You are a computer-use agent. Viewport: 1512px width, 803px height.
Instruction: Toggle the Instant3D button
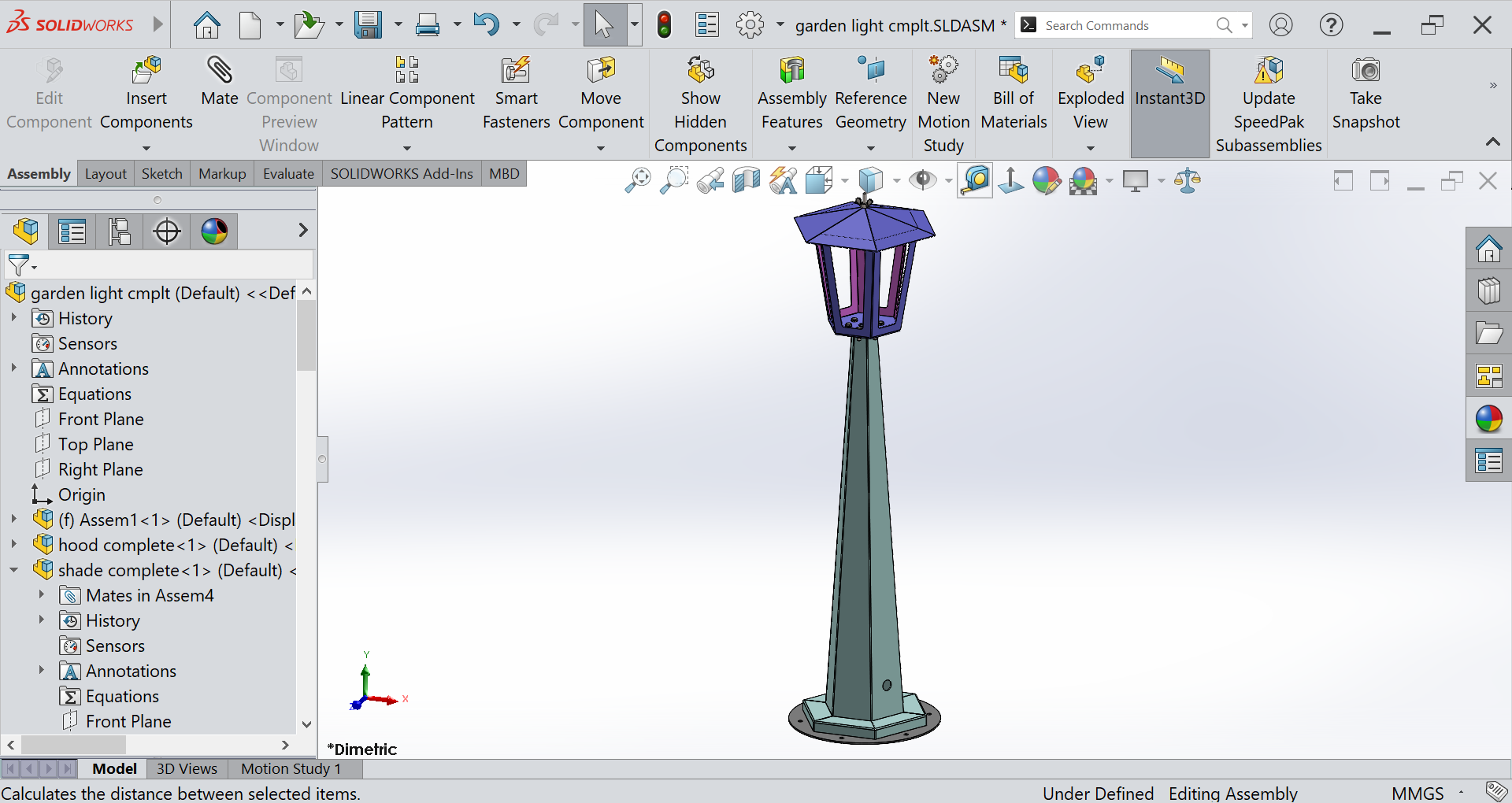tap(1170, 104)
